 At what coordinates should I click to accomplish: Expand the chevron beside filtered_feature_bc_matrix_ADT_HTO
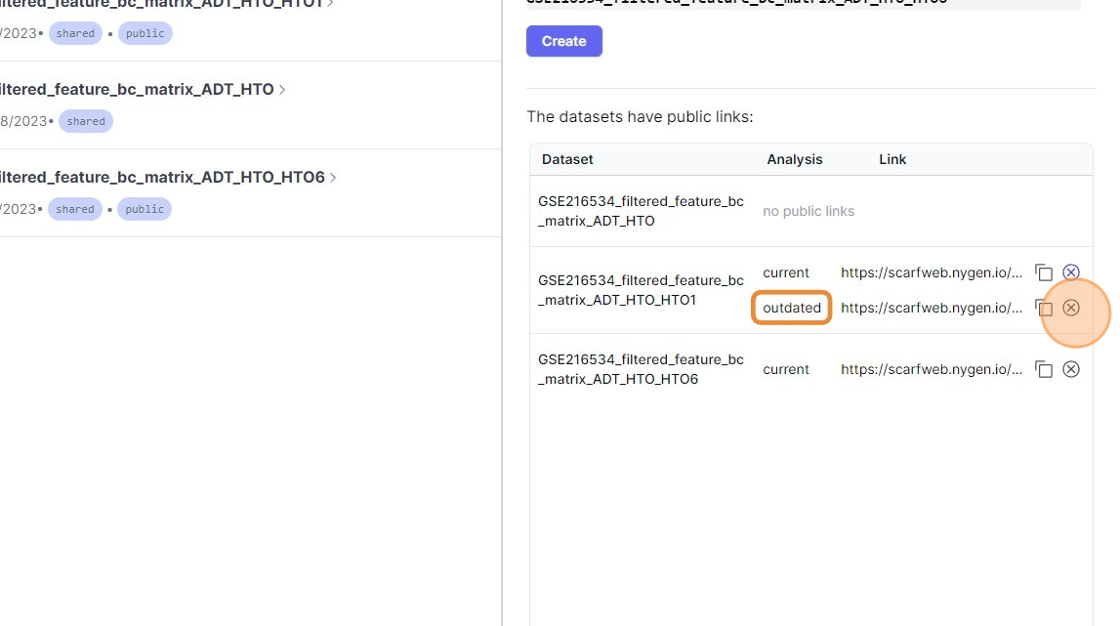tap(283, 90)
